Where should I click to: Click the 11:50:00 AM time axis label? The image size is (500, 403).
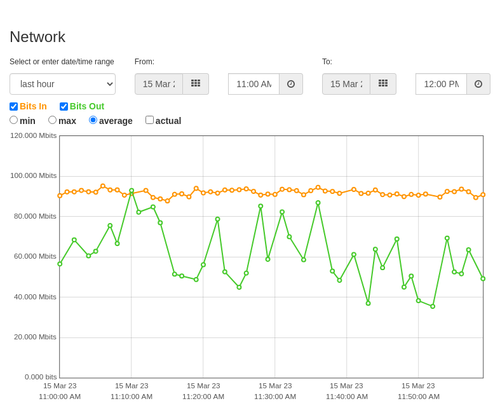[x=419, y=397]
